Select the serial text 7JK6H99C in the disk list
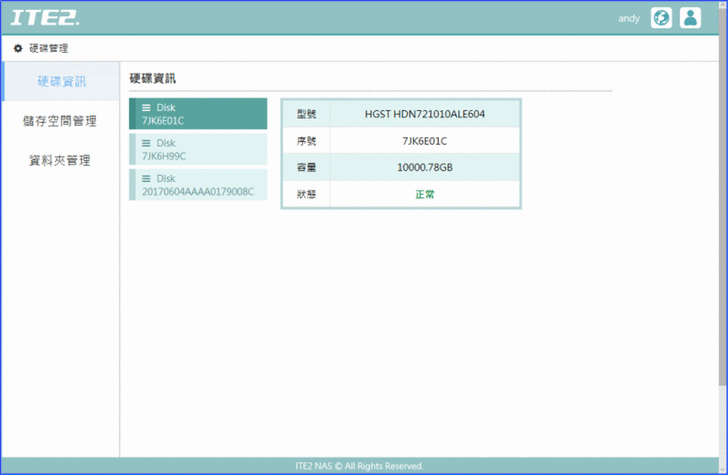Image resolution: width=728 pixels, height=475 pixels. tap(163, 156)
